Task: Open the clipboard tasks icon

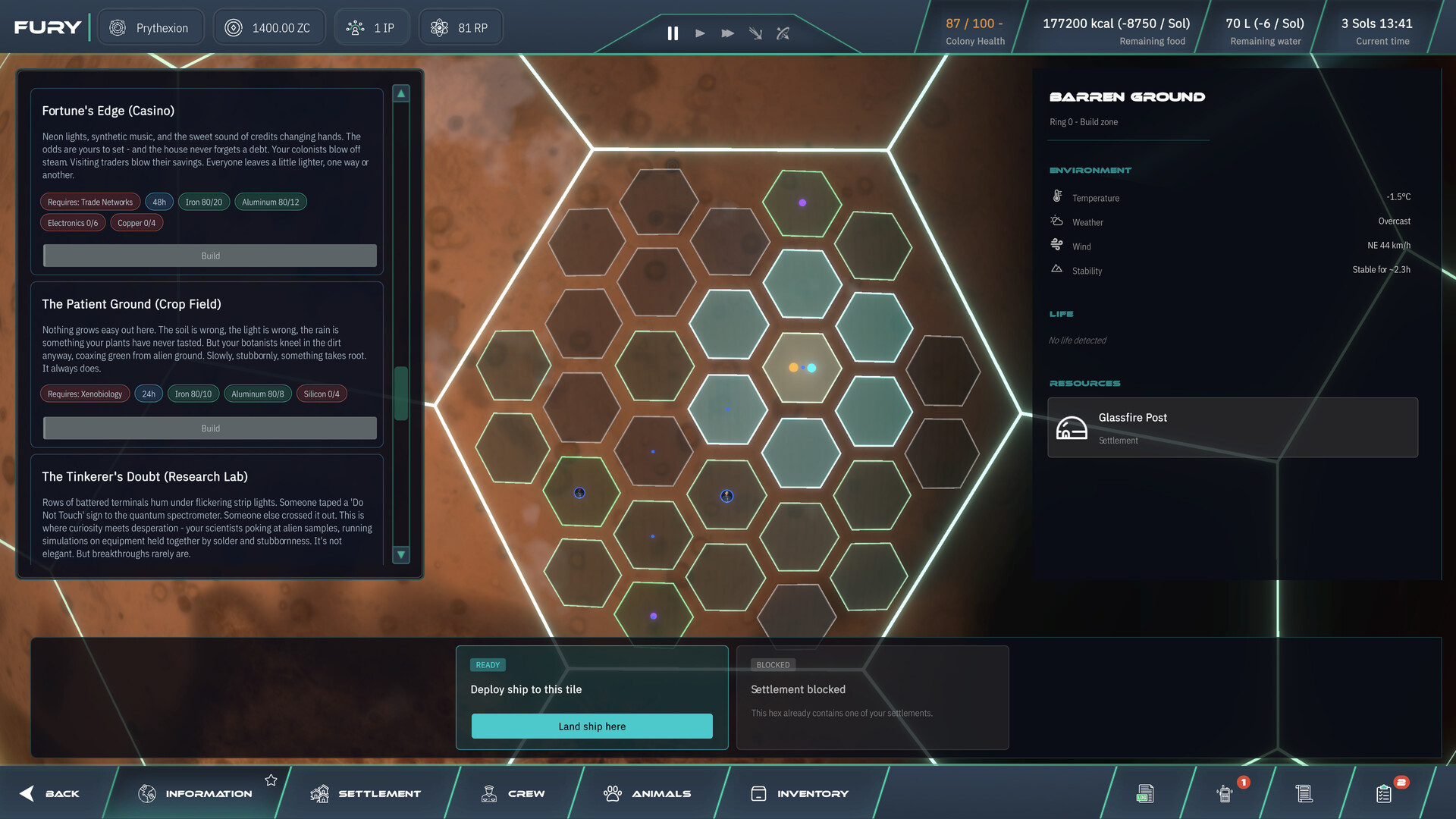Action: point(1383,794)
